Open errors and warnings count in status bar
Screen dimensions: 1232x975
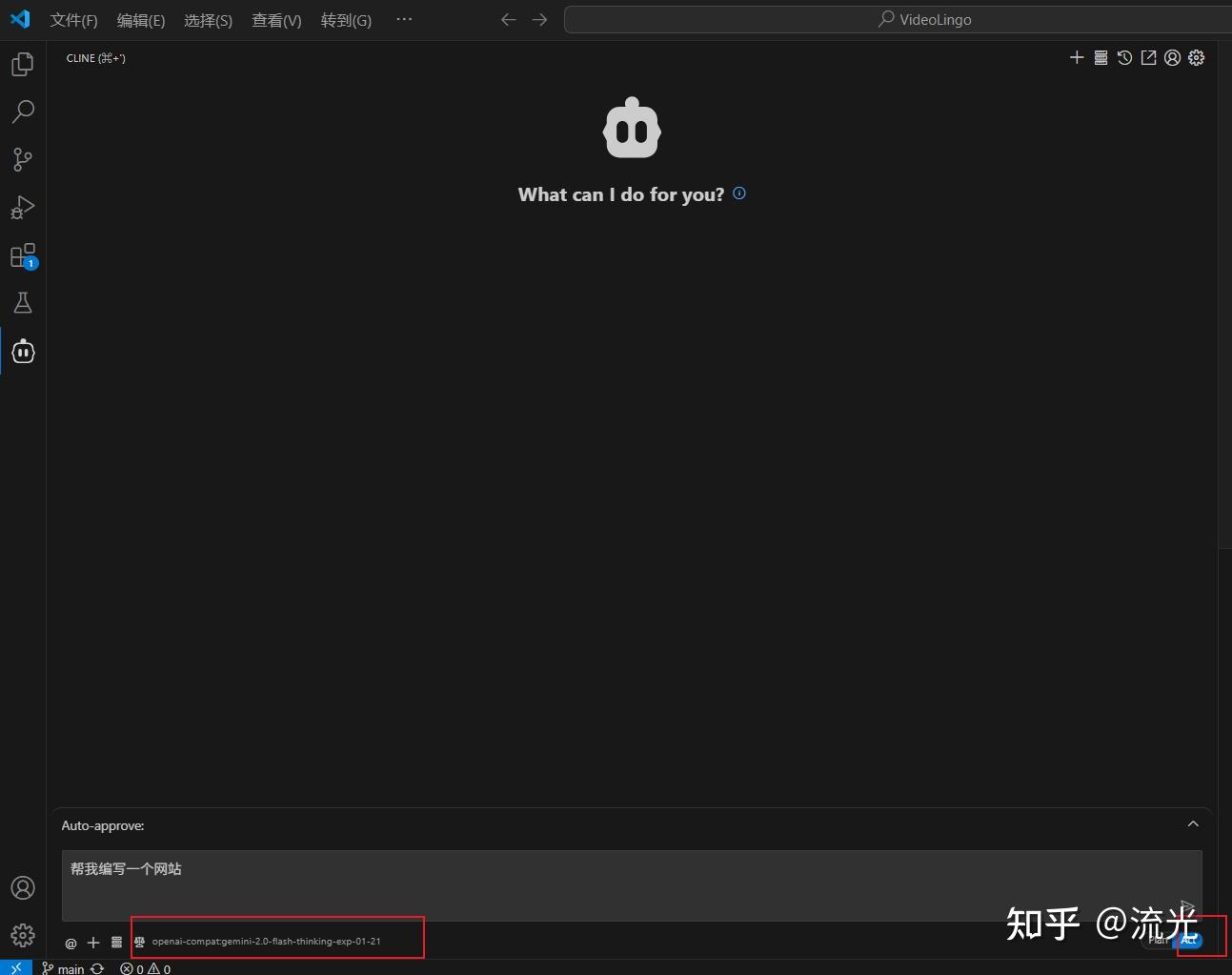click(x=146, y=968)
